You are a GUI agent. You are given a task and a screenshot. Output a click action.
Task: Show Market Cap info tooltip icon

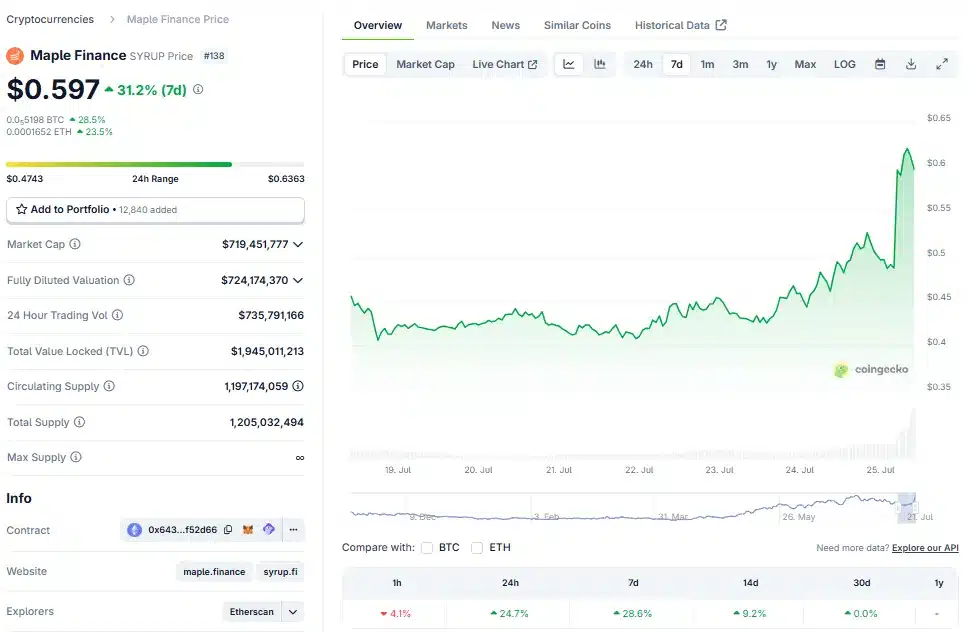click(x=75, y=244)
